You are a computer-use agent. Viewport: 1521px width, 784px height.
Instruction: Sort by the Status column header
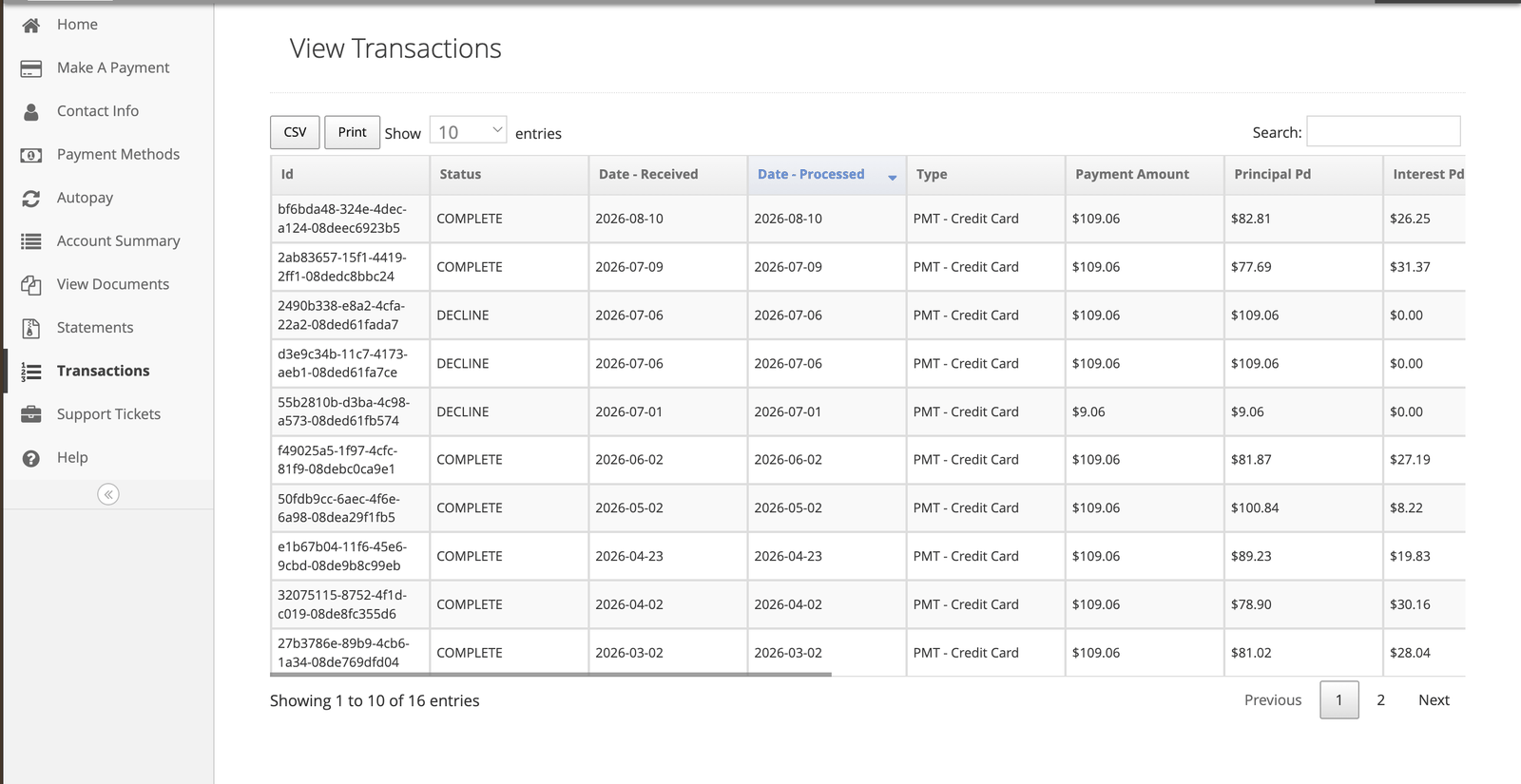(x=509, y=175)
